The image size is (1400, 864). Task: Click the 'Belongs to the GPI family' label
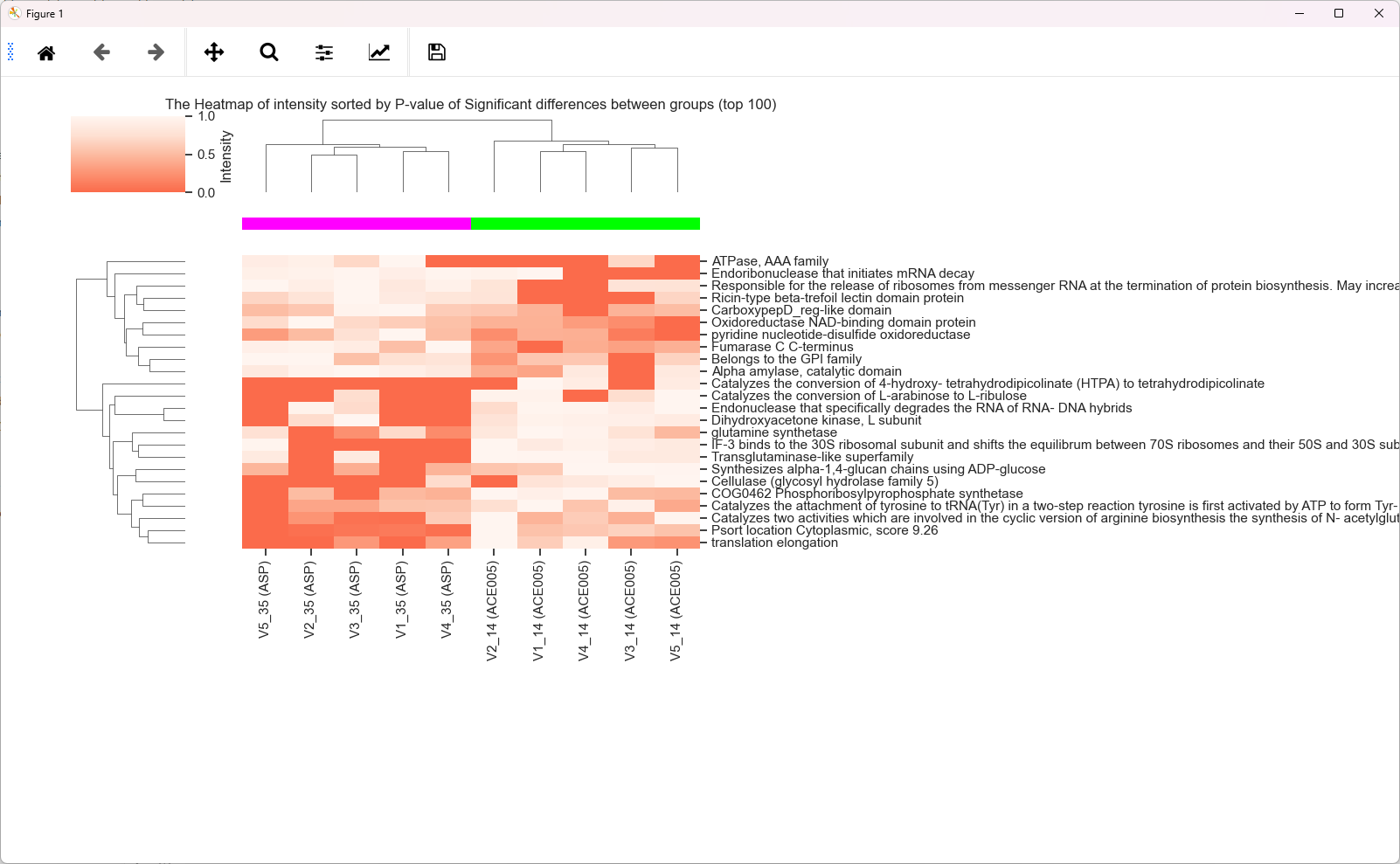tap(787, 359)
